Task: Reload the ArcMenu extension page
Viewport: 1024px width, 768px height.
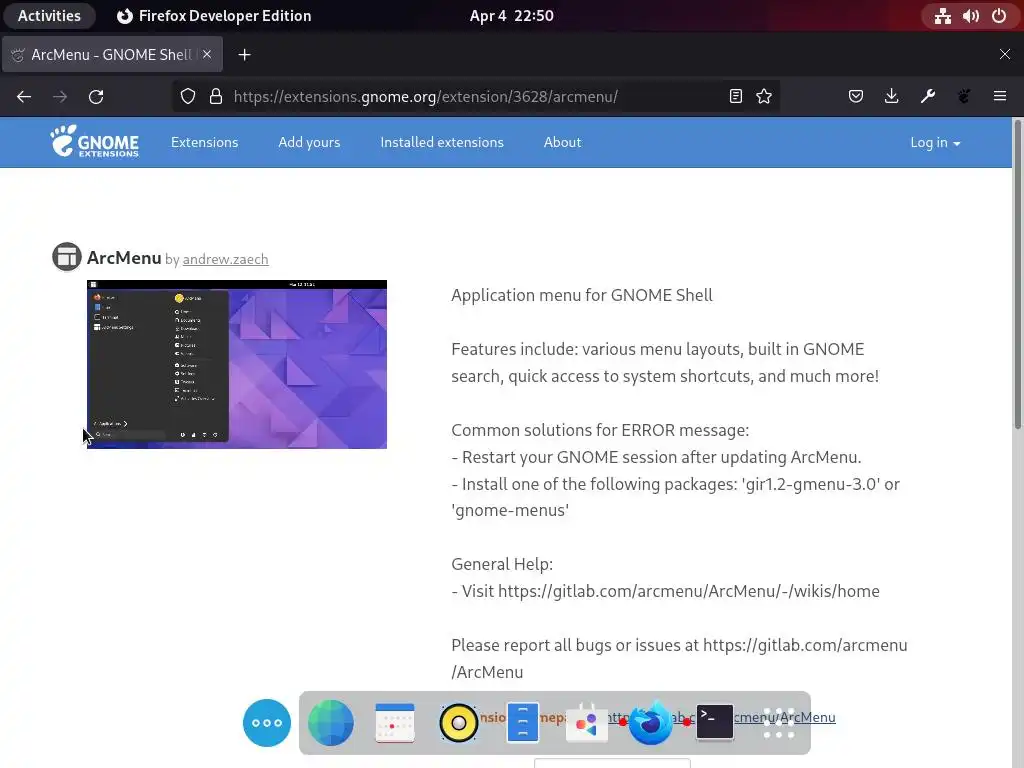Action: pyautogui.click(x=96, y=97)
